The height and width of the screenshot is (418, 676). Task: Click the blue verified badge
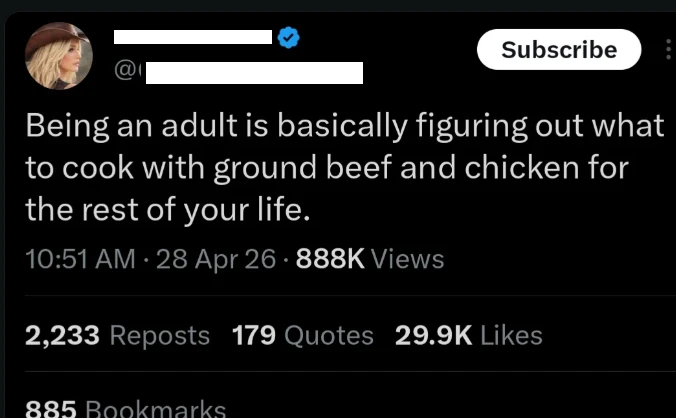pyautogui.click(x=288, y=38)
